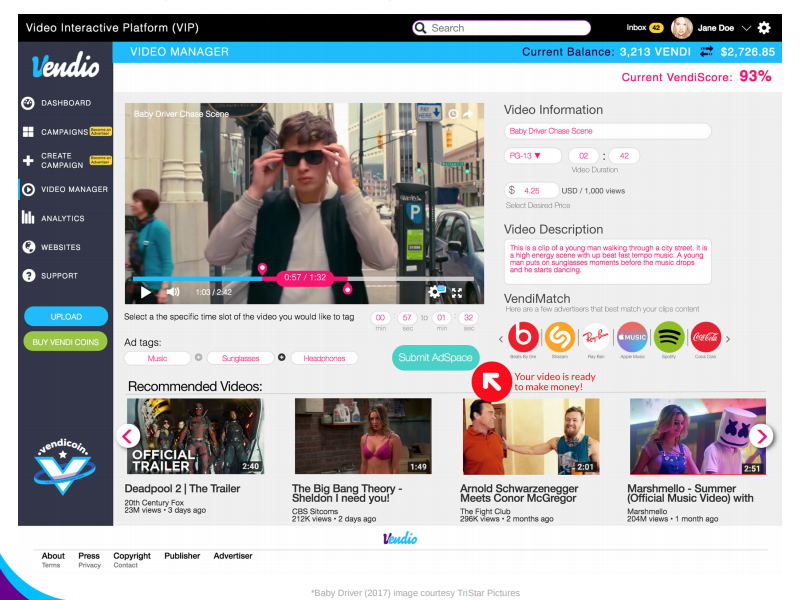
Task: Show next recommended videos
Action: 762,436
